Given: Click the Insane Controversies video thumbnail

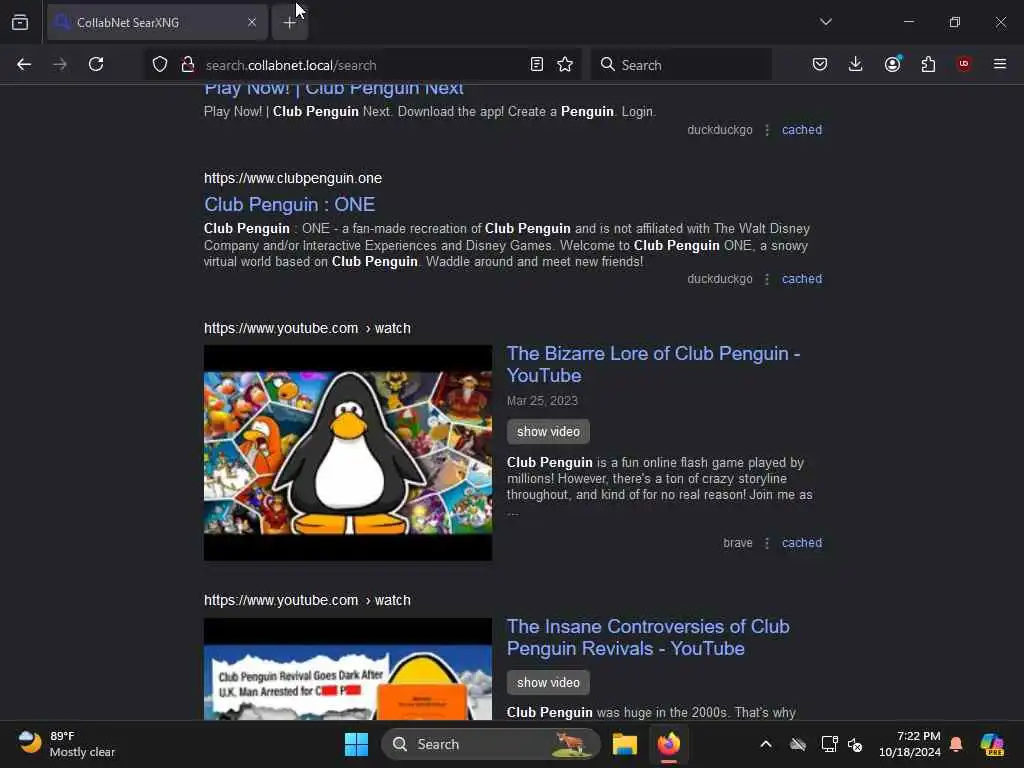Looking at the screenshot, I should point(347,669).
